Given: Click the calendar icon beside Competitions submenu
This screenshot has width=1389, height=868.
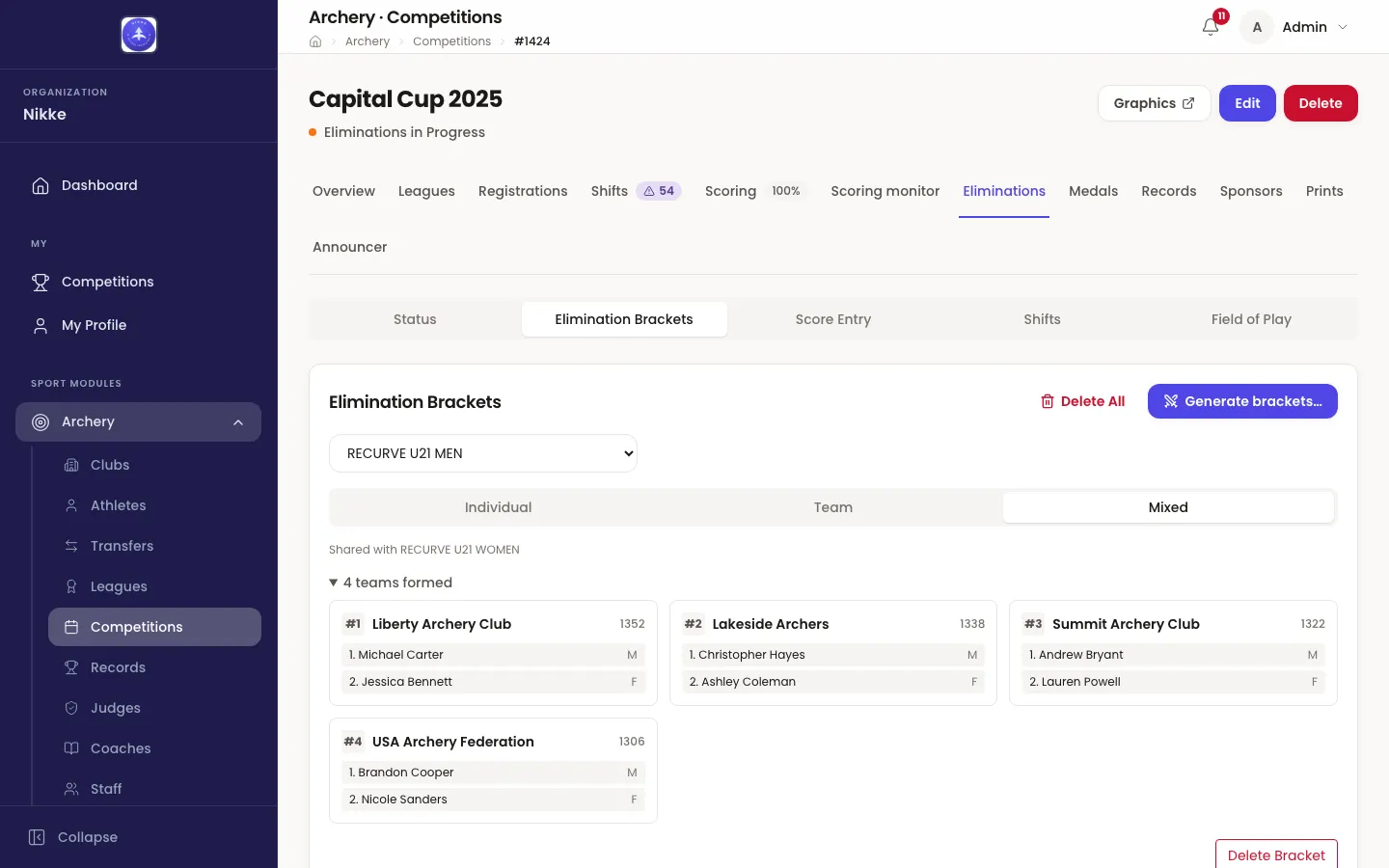Looking at the screenshot, I should pos(71,627).
